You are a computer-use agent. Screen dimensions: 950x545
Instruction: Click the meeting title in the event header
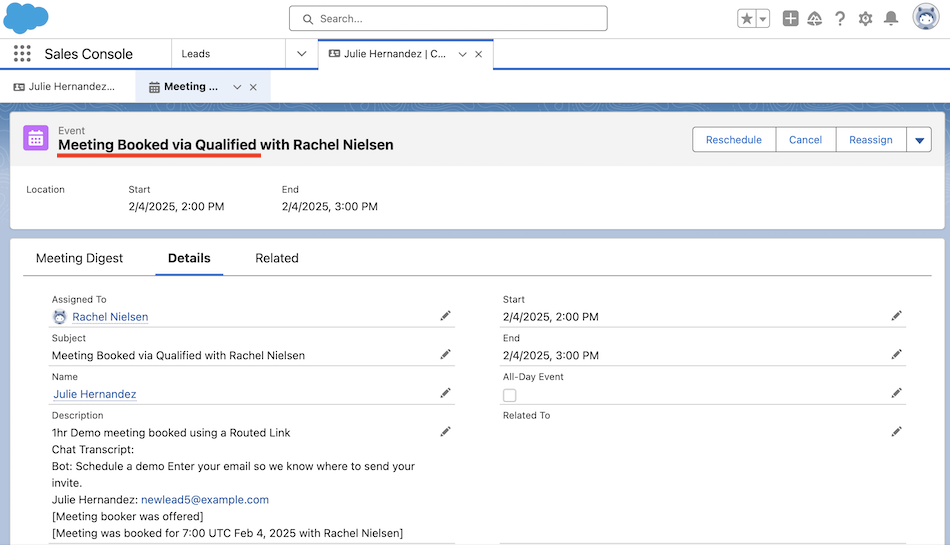[226, 145]
